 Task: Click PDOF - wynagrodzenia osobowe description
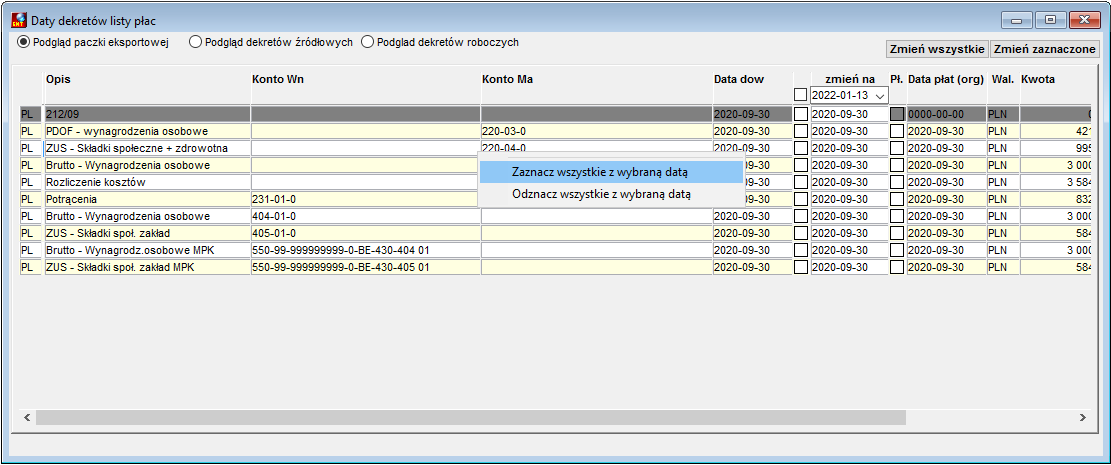(147, 131)
